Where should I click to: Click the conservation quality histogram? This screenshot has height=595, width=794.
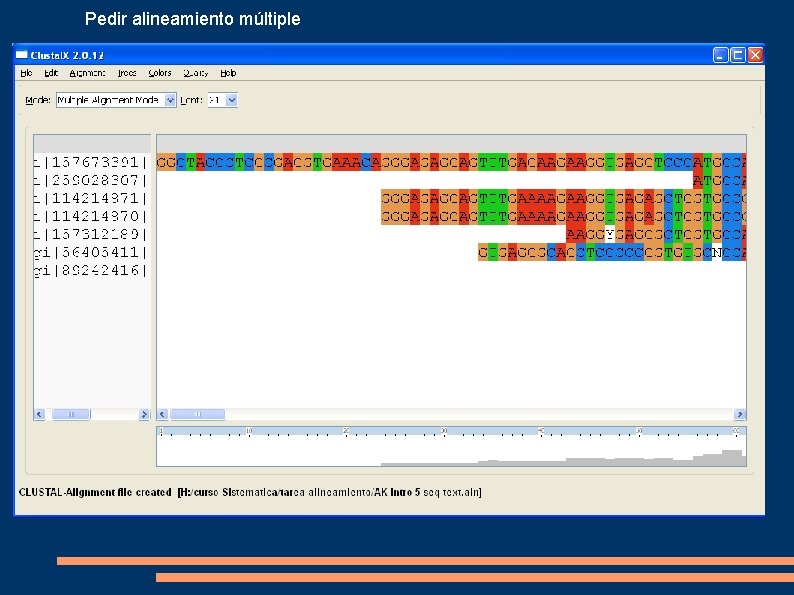[x=451, y=452]
